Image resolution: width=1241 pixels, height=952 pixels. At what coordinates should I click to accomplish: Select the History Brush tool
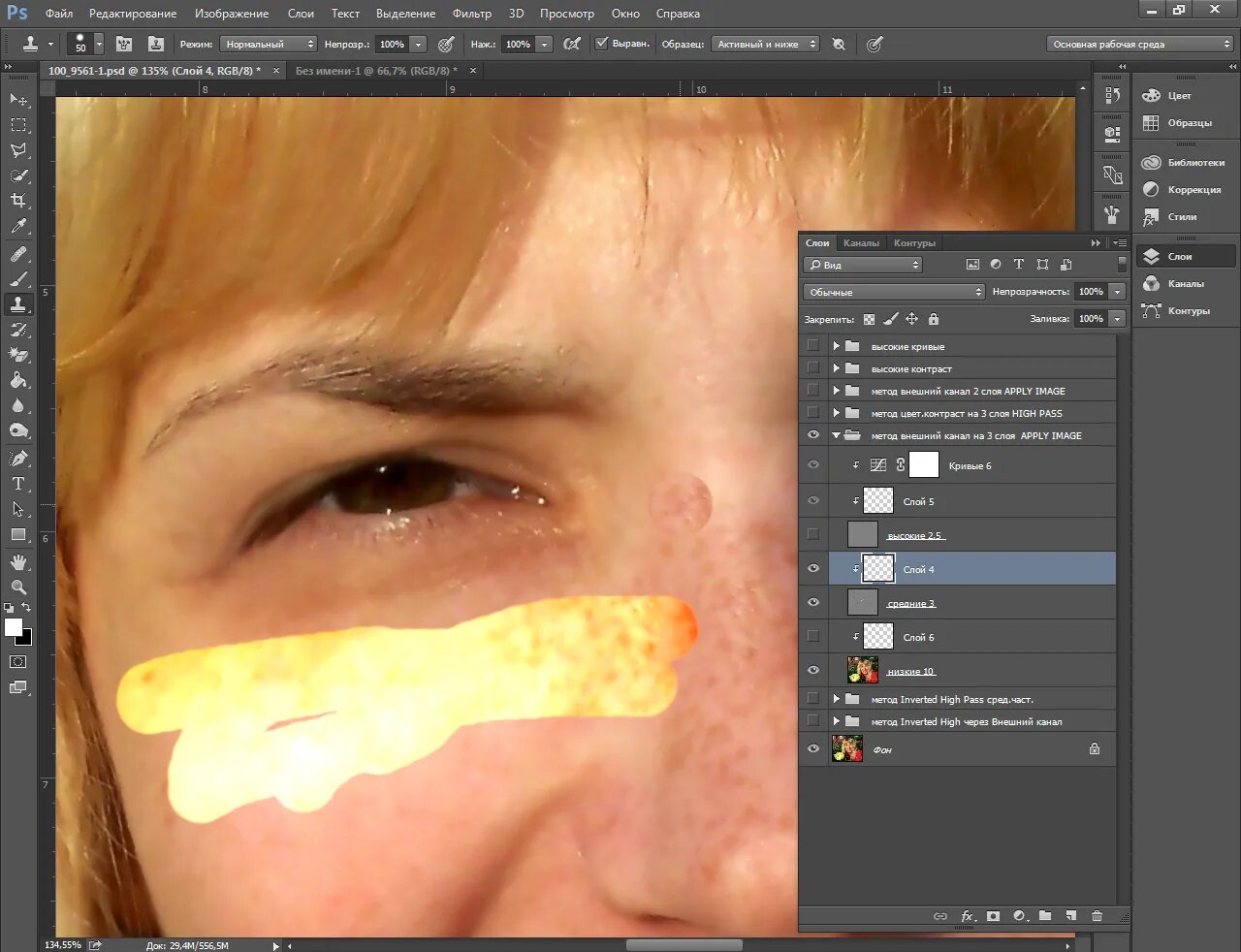tap(18, 330)
